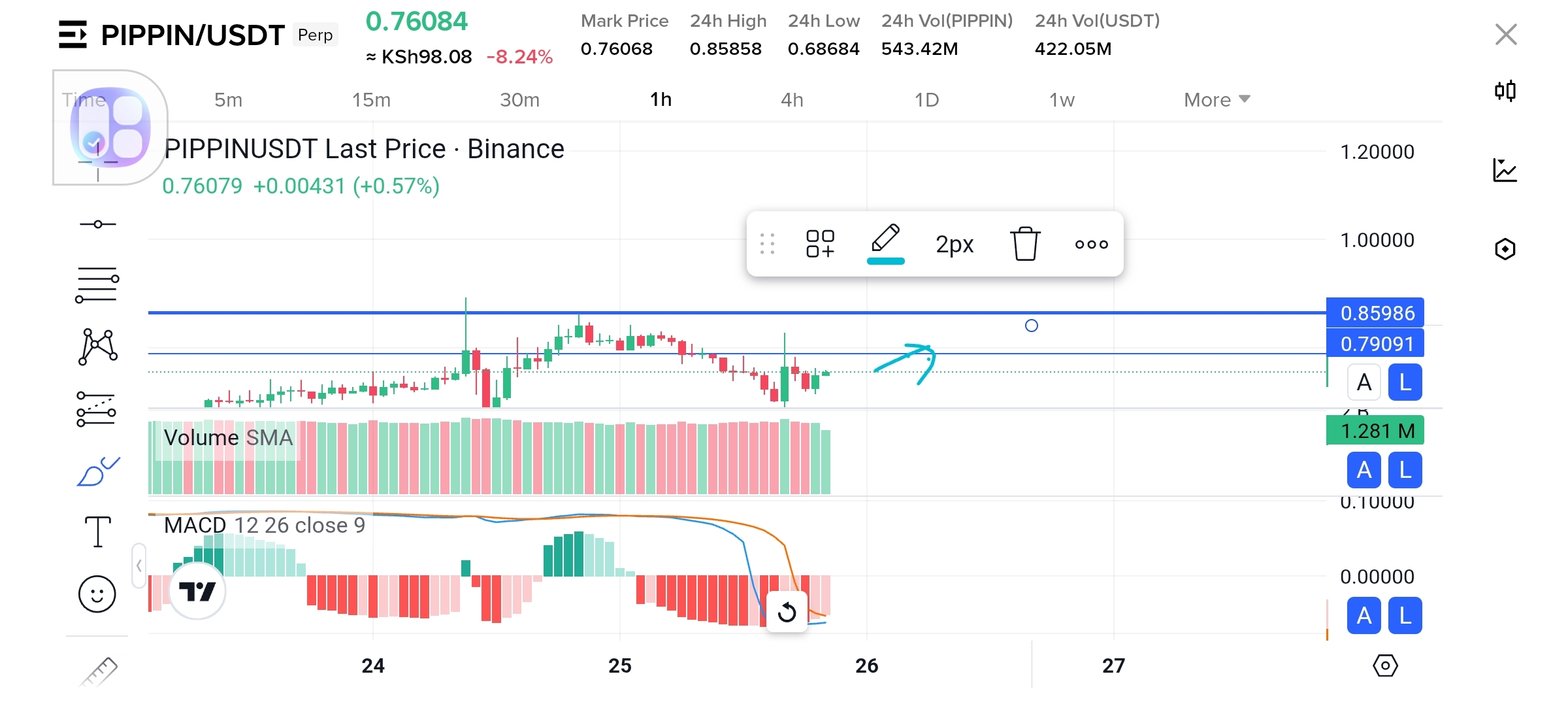Toggle auto scale A on MACD pane
This screenshot has height=706, width=1568.
1364,616
